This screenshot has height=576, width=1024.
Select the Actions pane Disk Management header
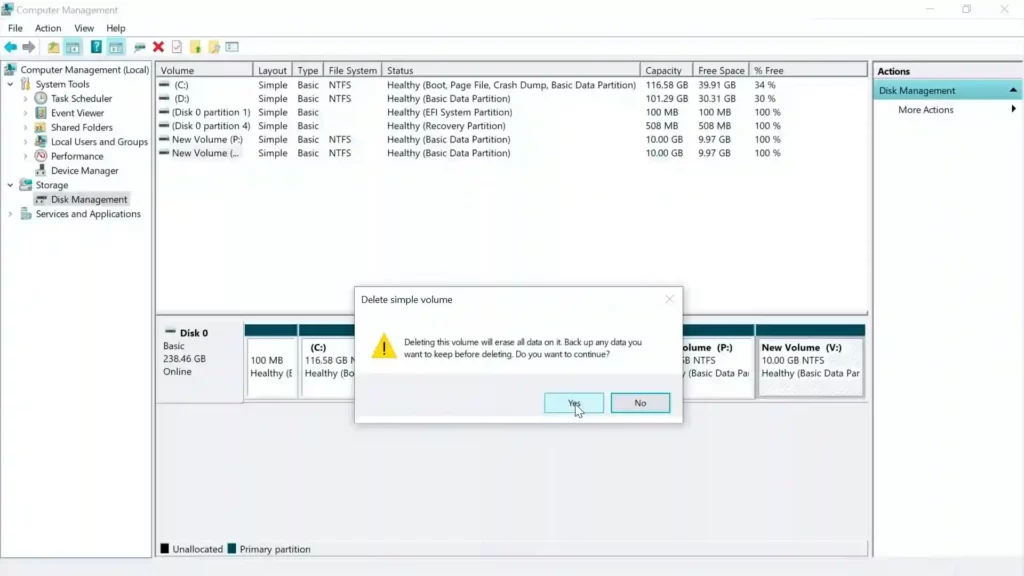(x=947, y=90)
